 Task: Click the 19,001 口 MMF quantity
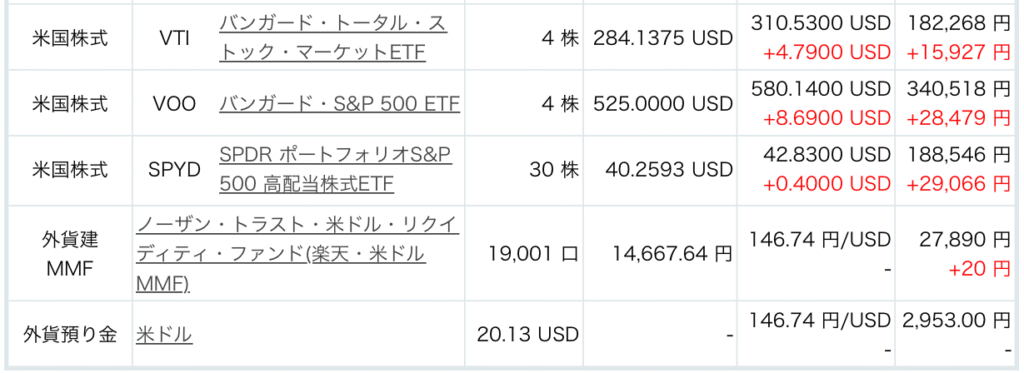coord(534,254)
